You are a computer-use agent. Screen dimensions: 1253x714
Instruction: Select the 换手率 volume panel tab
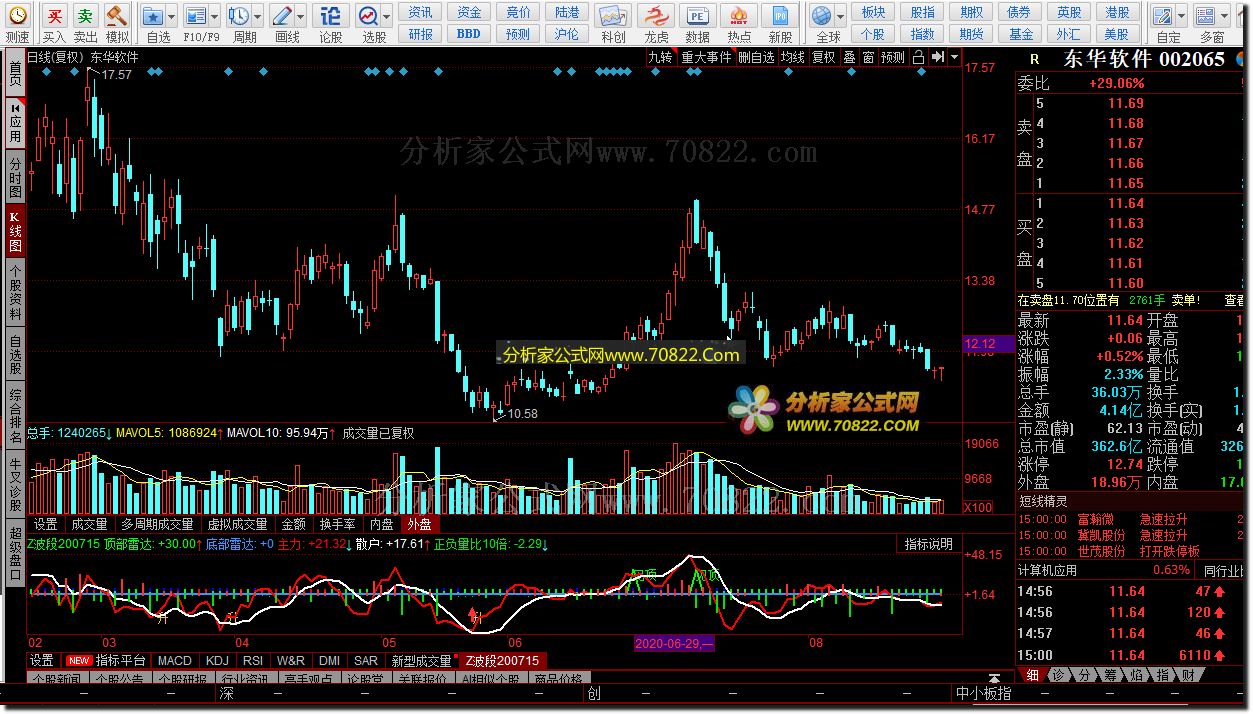click(337, 524)
